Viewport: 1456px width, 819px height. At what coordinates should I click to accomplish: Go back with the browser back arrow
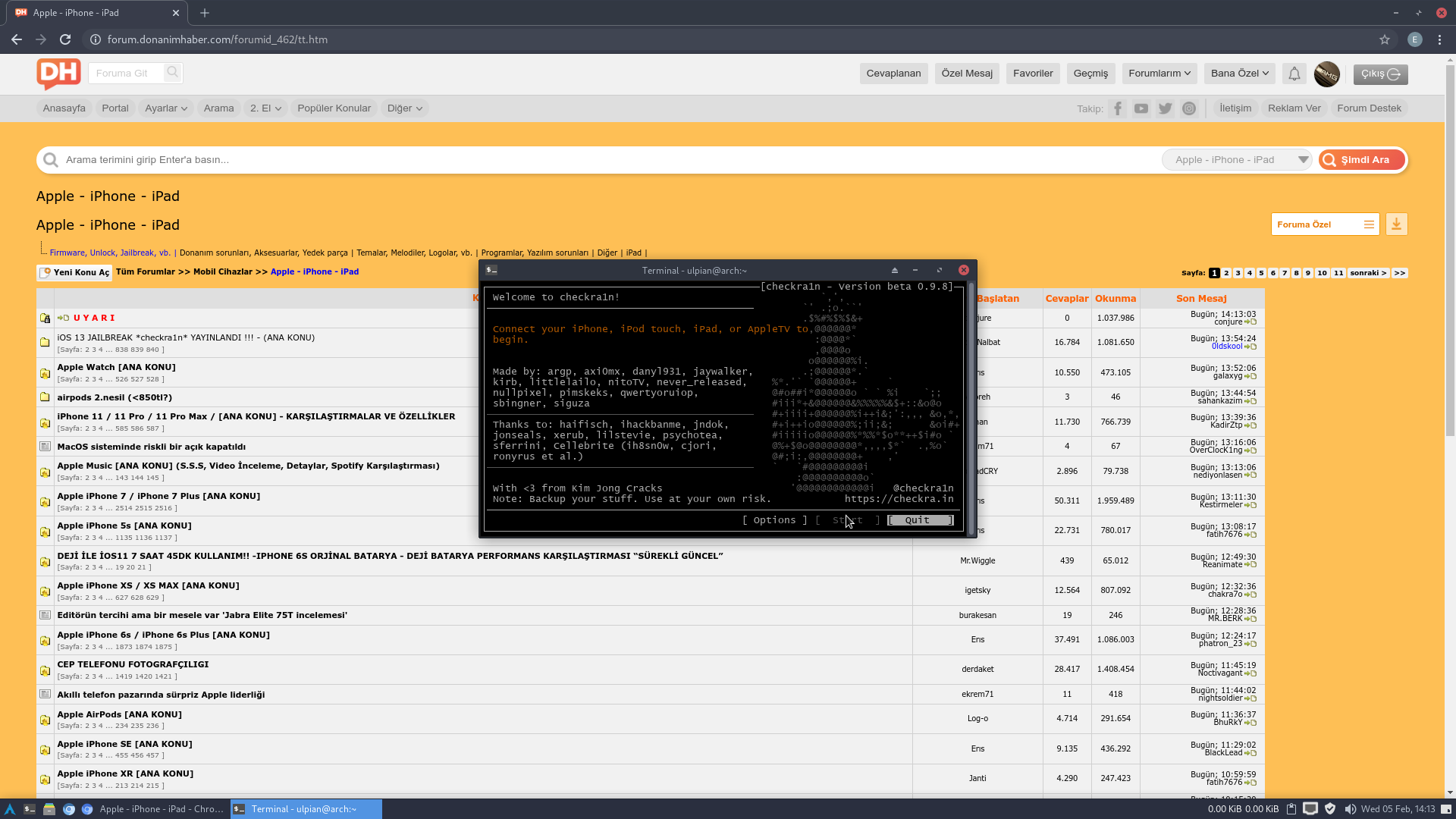pyautogui.click(x=17, y=39)
